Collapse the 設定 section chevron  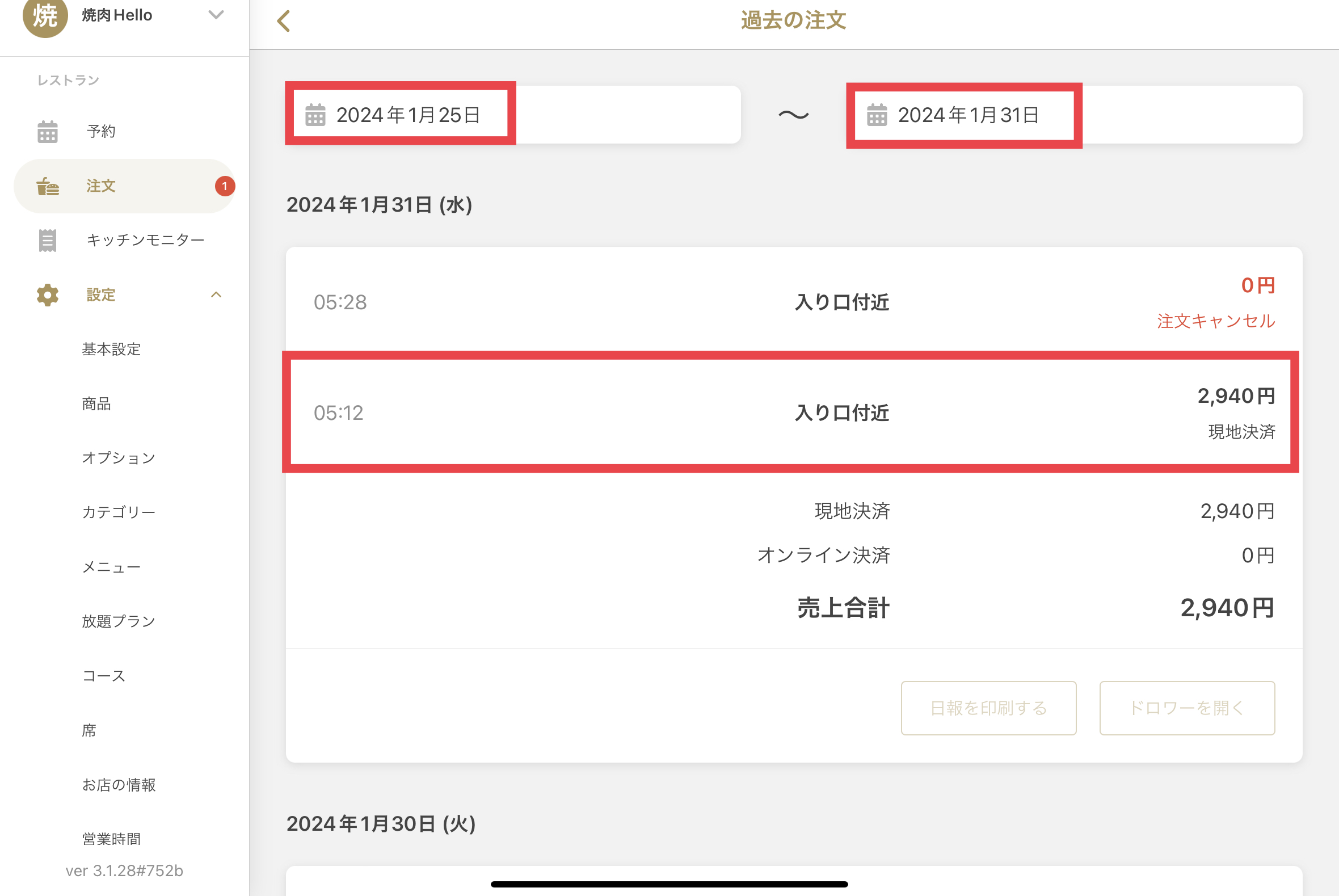point(216,295)
